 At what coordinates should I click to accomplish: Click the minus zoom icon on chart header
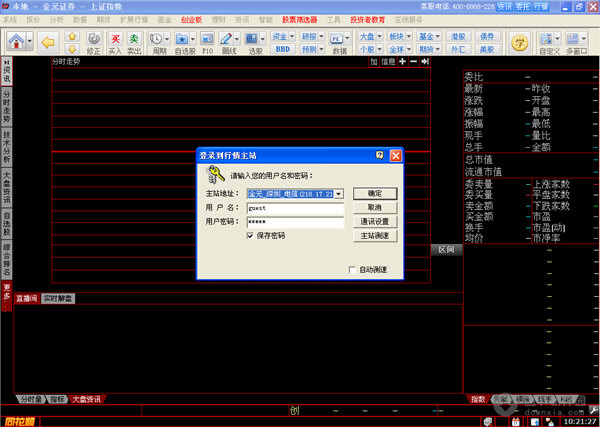pos(414,62)
